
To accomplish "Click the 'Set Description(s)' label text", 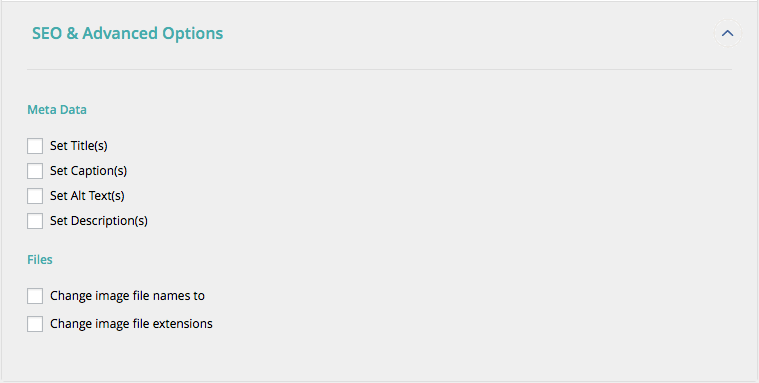I will point(99,221).
